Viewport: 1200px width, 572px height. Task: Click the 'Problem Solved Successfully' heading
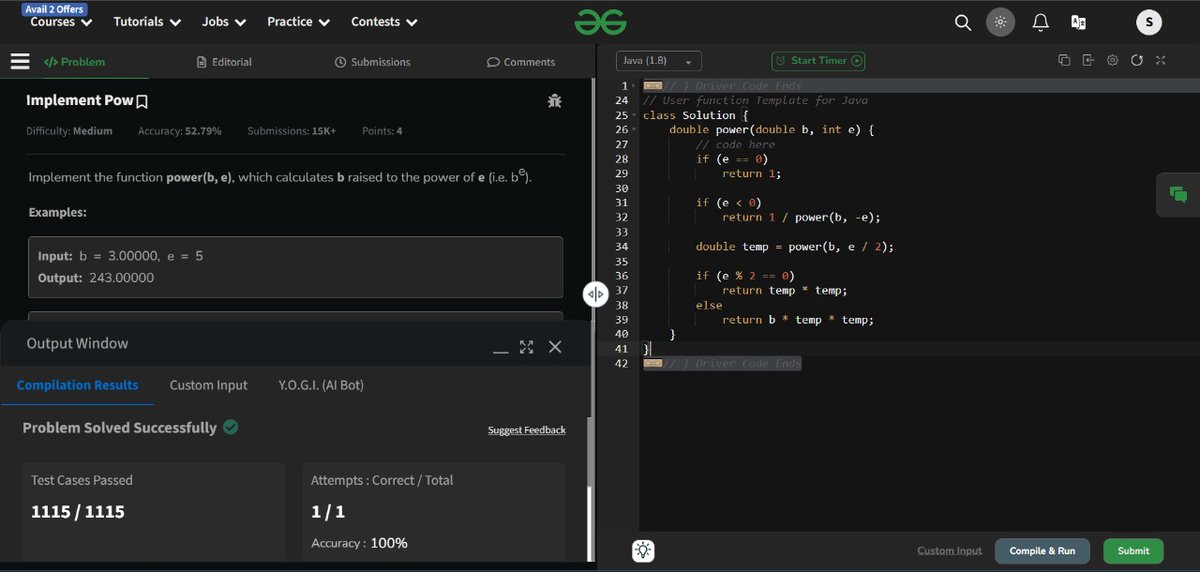[119, 427]
